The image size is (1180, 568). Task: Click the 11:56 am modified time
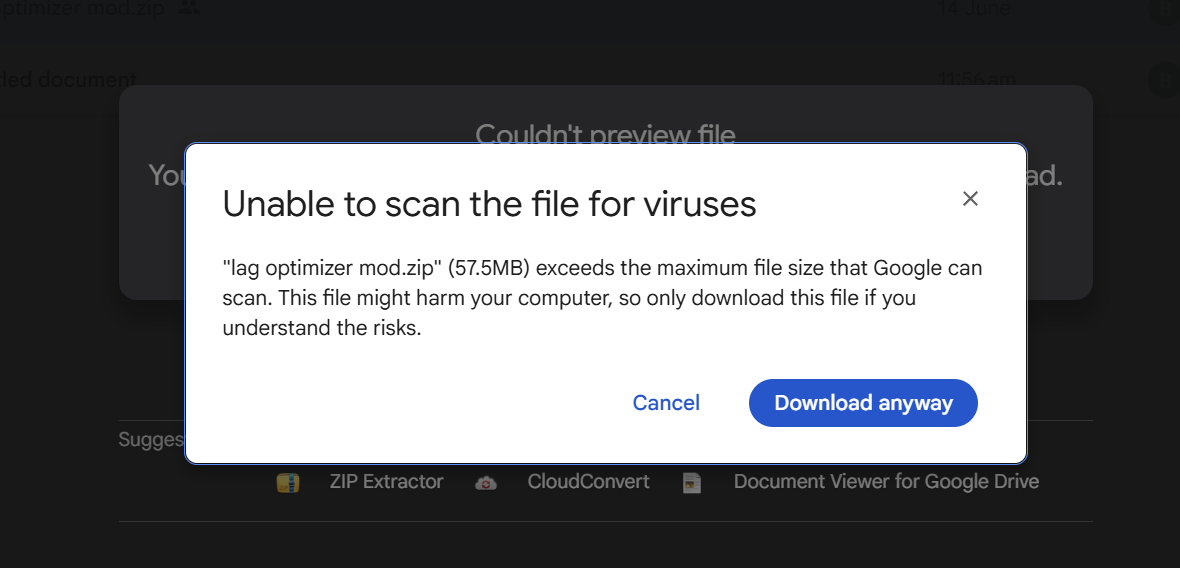tap(977, 78)
